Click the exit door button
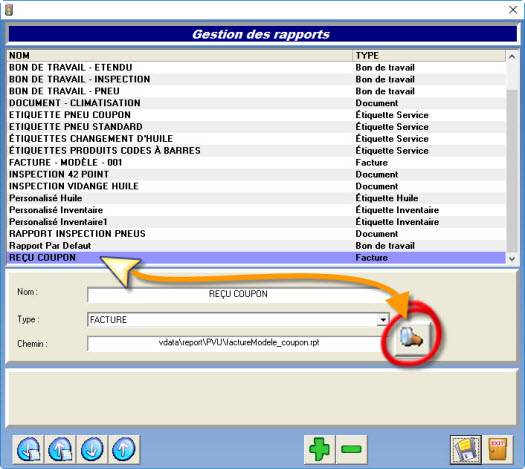 point(498,449)
